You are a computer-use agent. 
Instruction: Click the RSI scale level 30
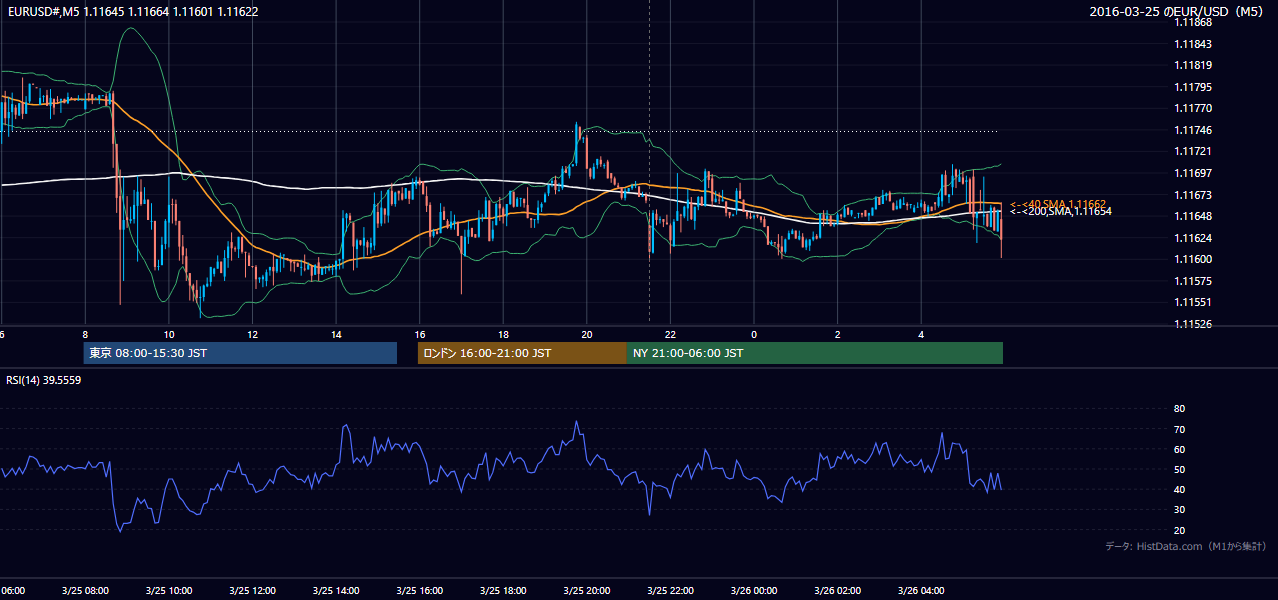[1180, 510]
